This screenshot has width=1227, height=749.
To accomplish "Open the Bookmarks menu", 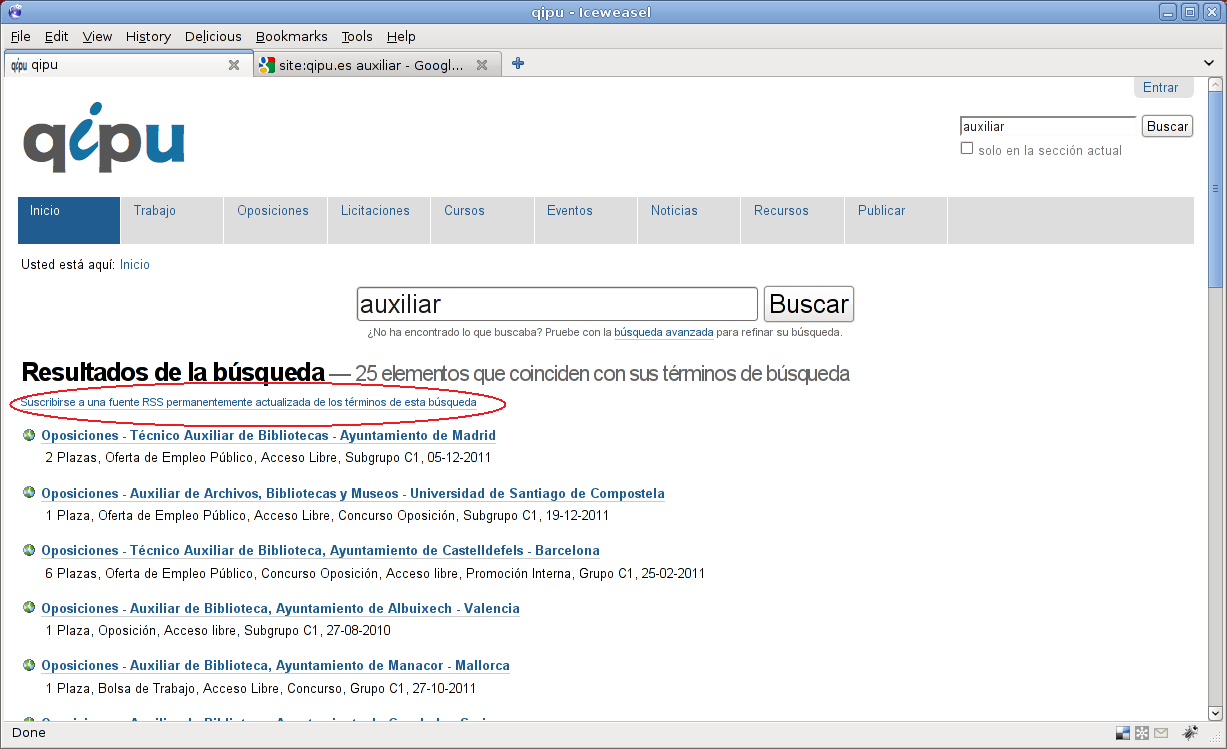I will (291, 36).
